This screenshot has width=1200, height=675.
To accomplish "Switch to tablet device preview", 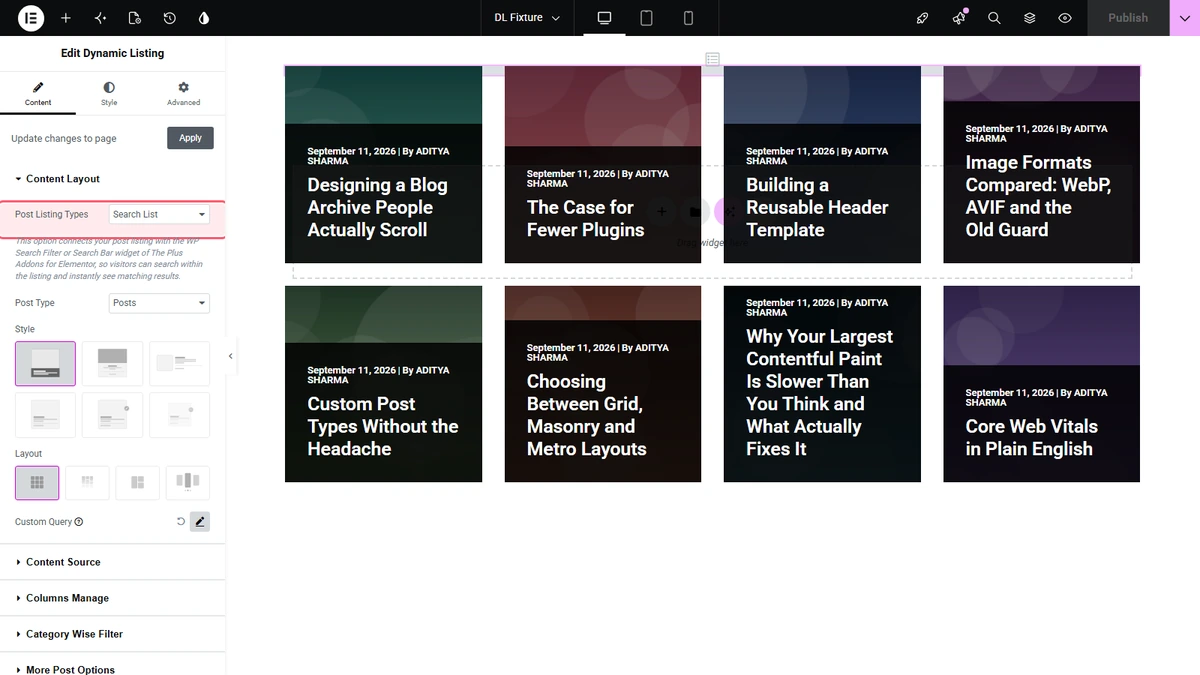I will pyautogui.click(x=646, y=18).
